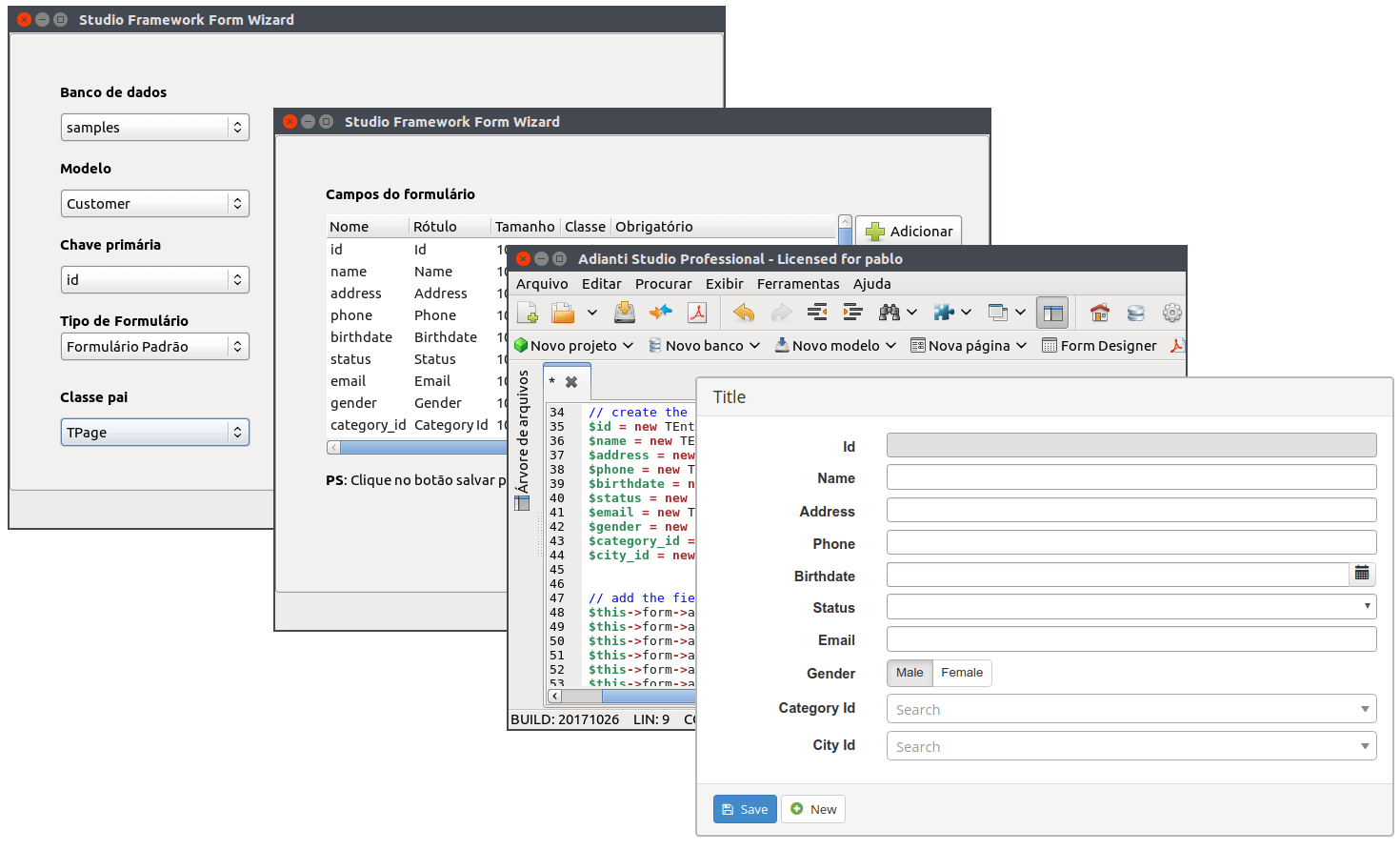Select the birthdate row in fields table
This screenshot has height=850, width=1400.
[417, 337]
